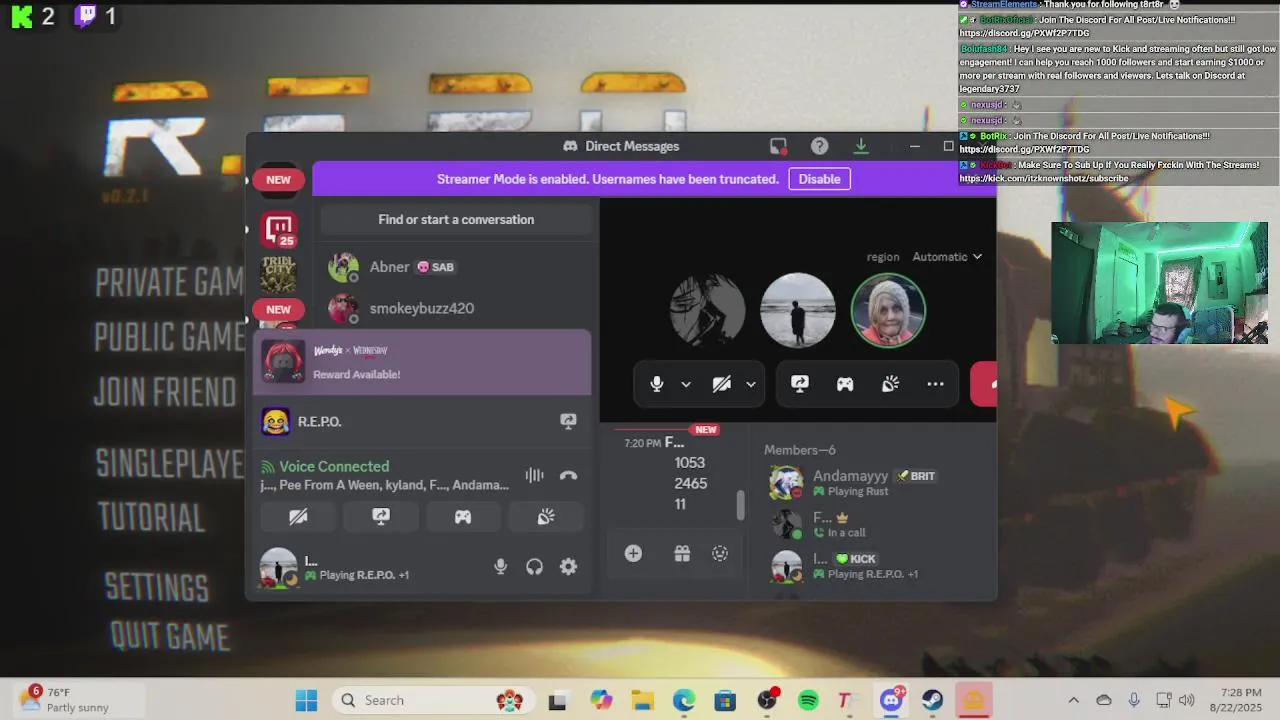This screenshot has width=1280, height=720.
Task: Open the Twitch server with 25 badge
Action: point(279,230)
